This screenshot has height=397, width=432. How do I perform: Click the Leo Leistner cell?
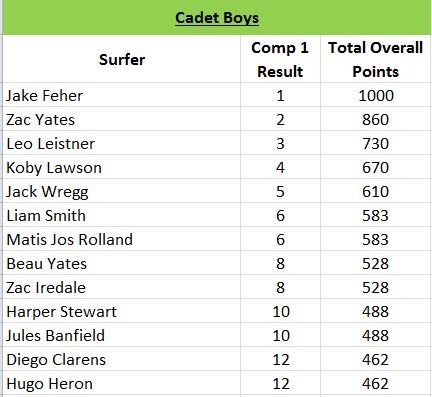(x=122, y=143)
